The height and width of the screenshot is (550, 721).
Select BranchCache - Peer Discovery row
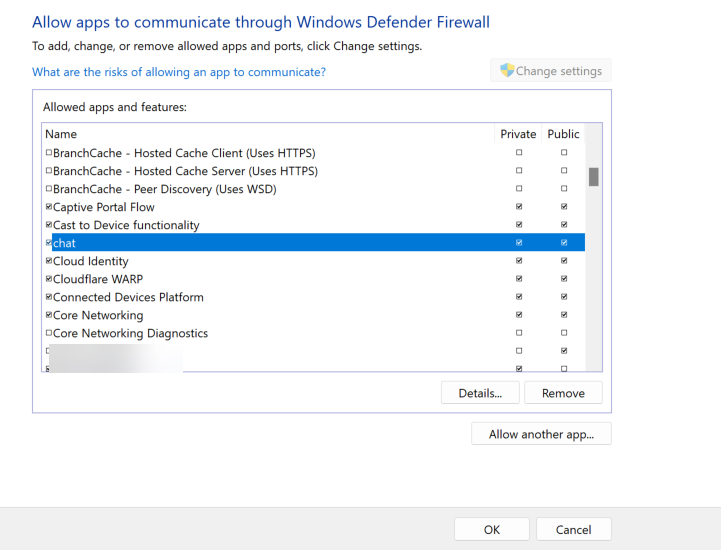pos(315,189)
